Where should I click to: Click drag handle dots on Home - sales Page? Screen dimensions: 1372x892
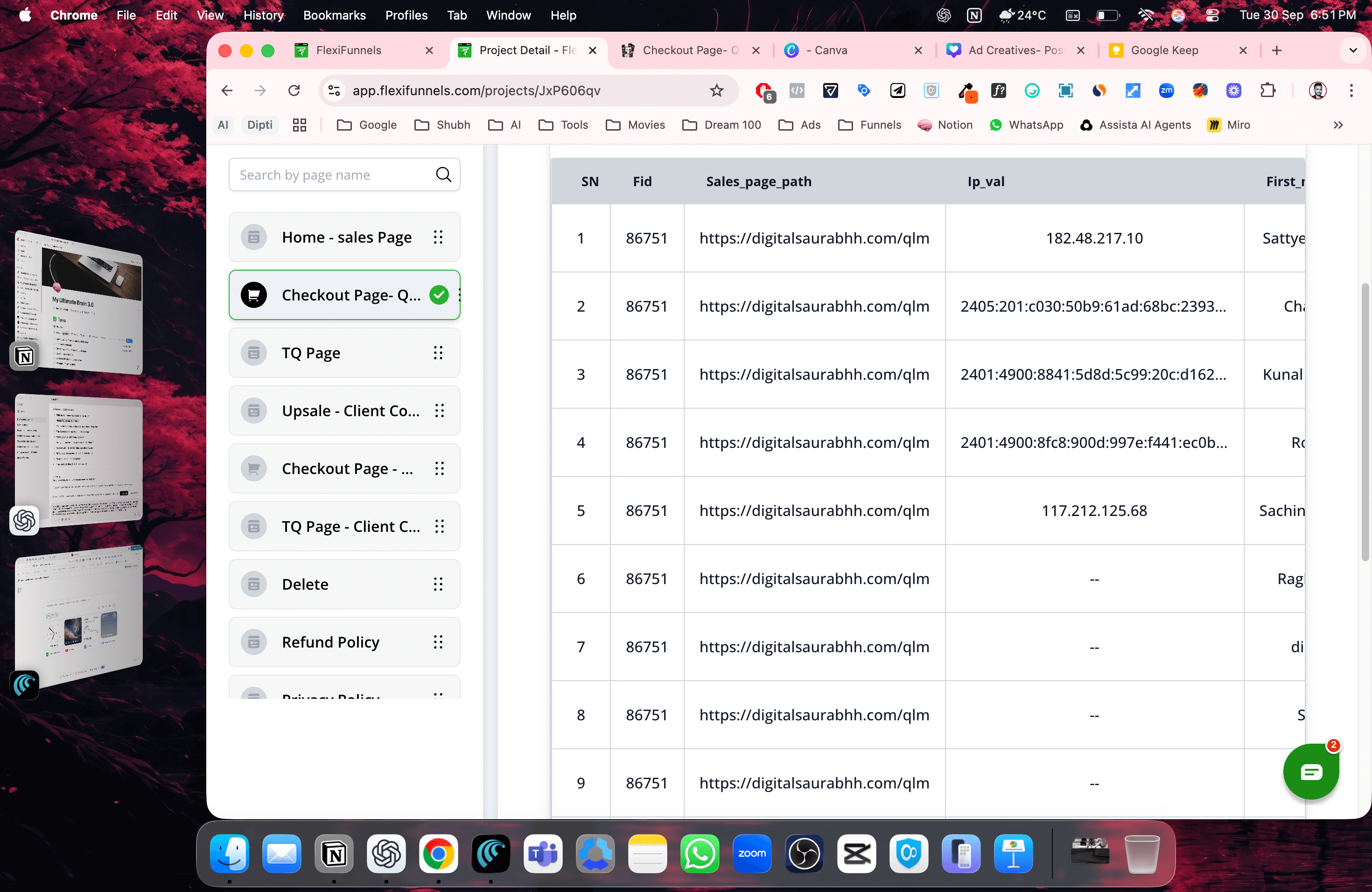[x=438, y=237]
